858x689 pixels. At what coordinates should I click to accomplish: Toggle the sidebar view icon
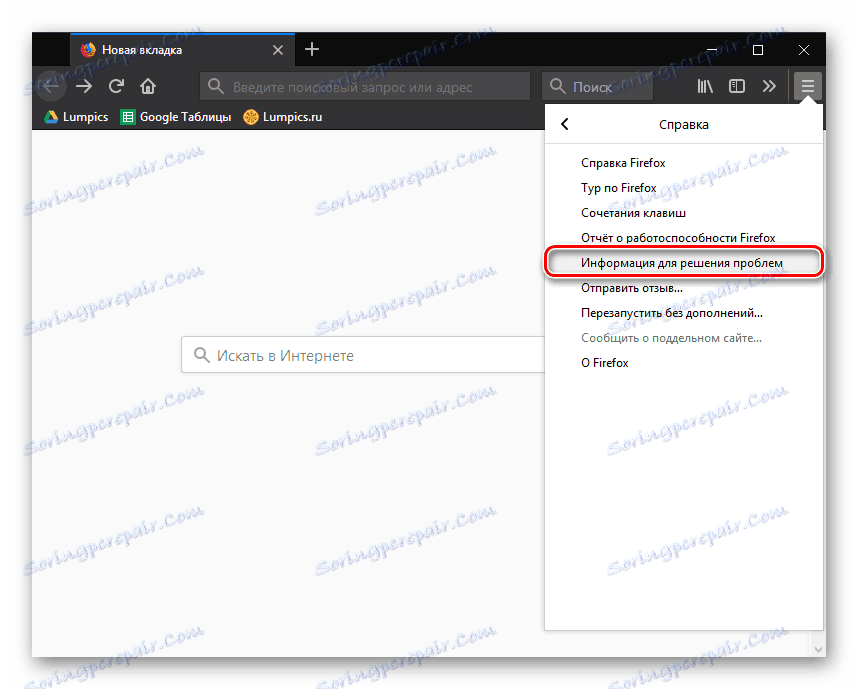pos(737,86)
